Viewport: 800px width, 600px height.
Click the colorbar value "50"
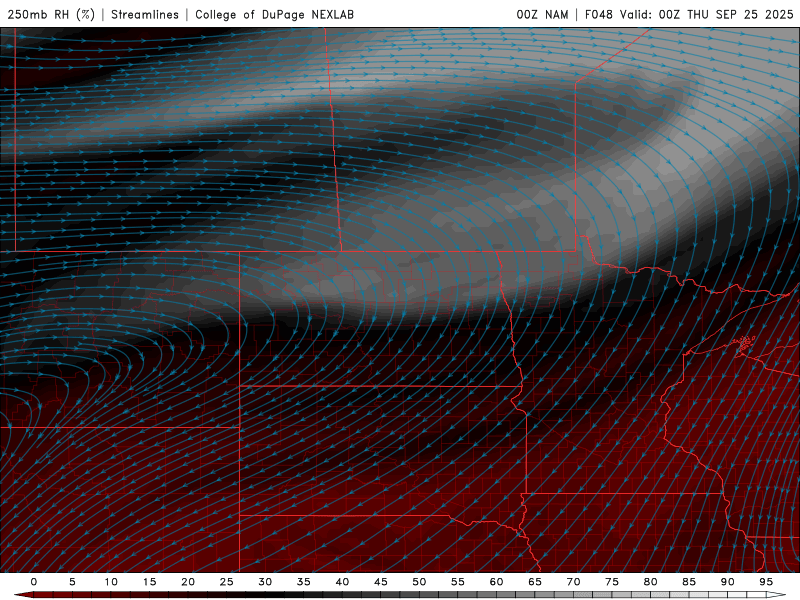coord(419,582)
